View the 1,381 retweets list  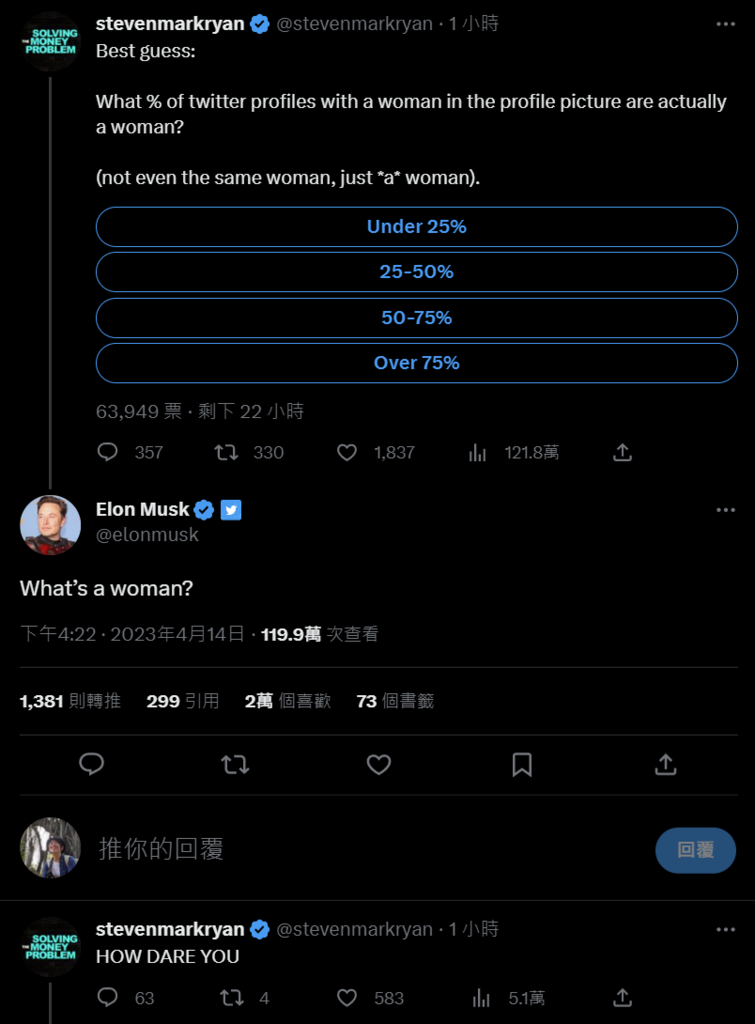click(x=70, y=701)
